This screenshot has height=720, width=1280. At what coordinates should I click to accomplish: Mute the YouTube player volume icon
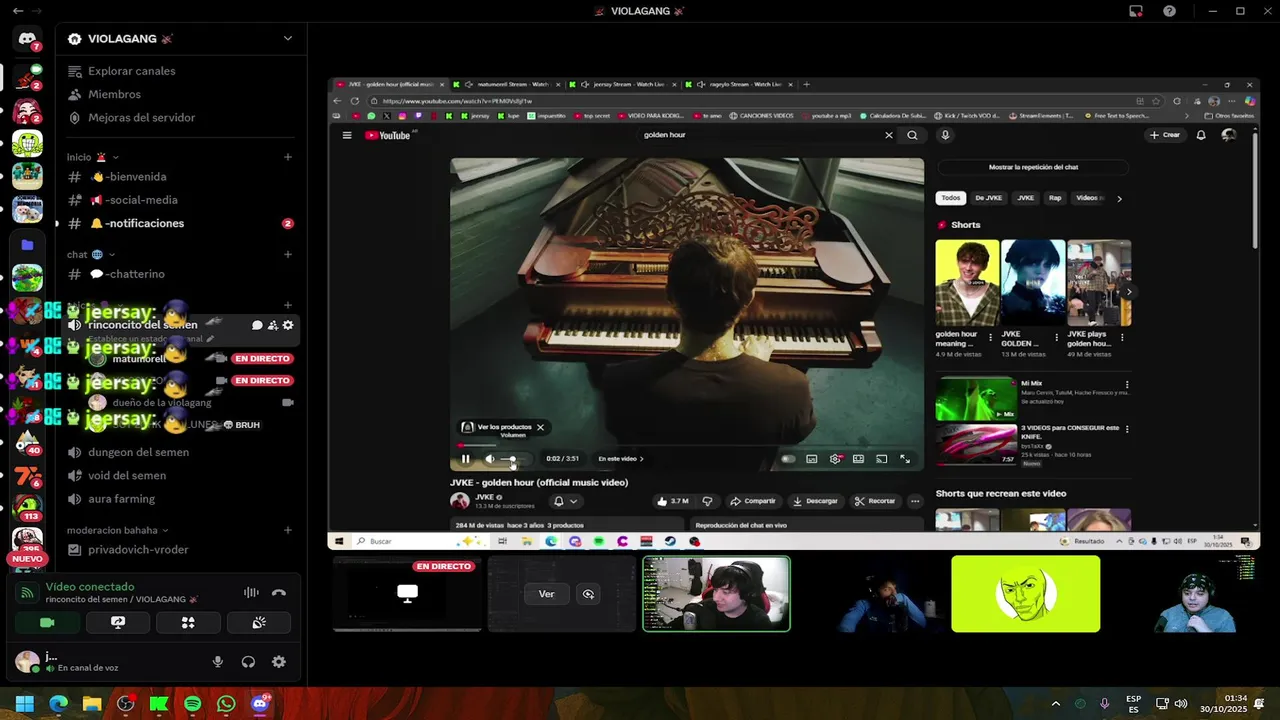(490, 459)
